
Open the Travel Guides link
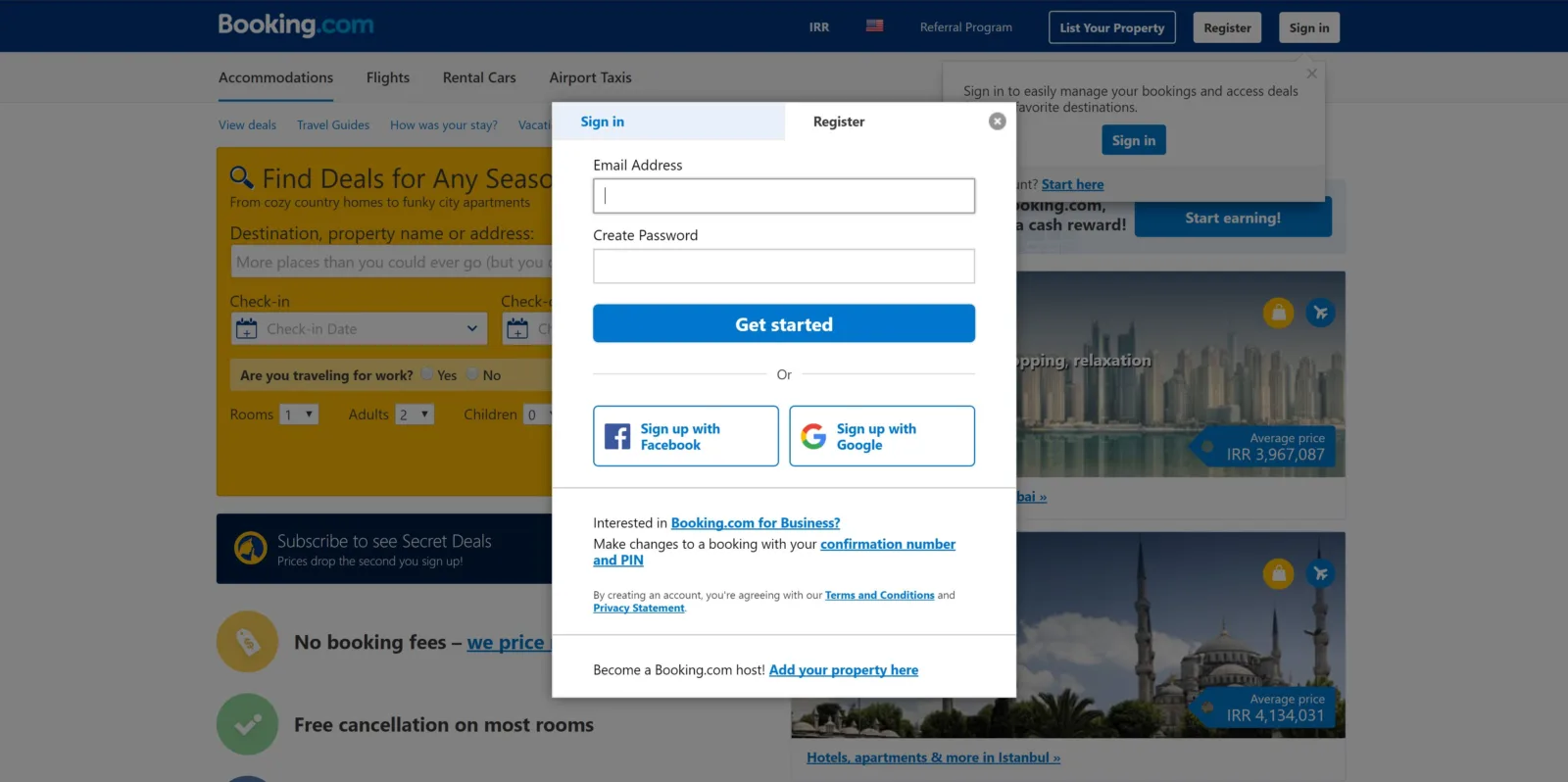click(x=333, y=125)
